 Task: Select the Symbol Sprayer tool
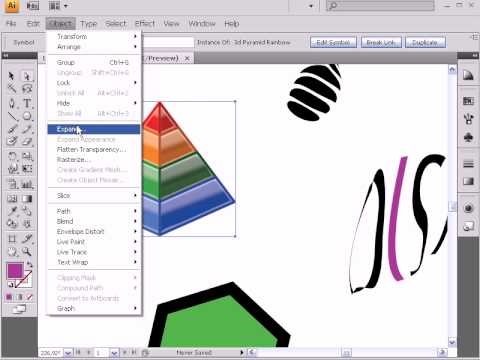[x=12, y=184]
